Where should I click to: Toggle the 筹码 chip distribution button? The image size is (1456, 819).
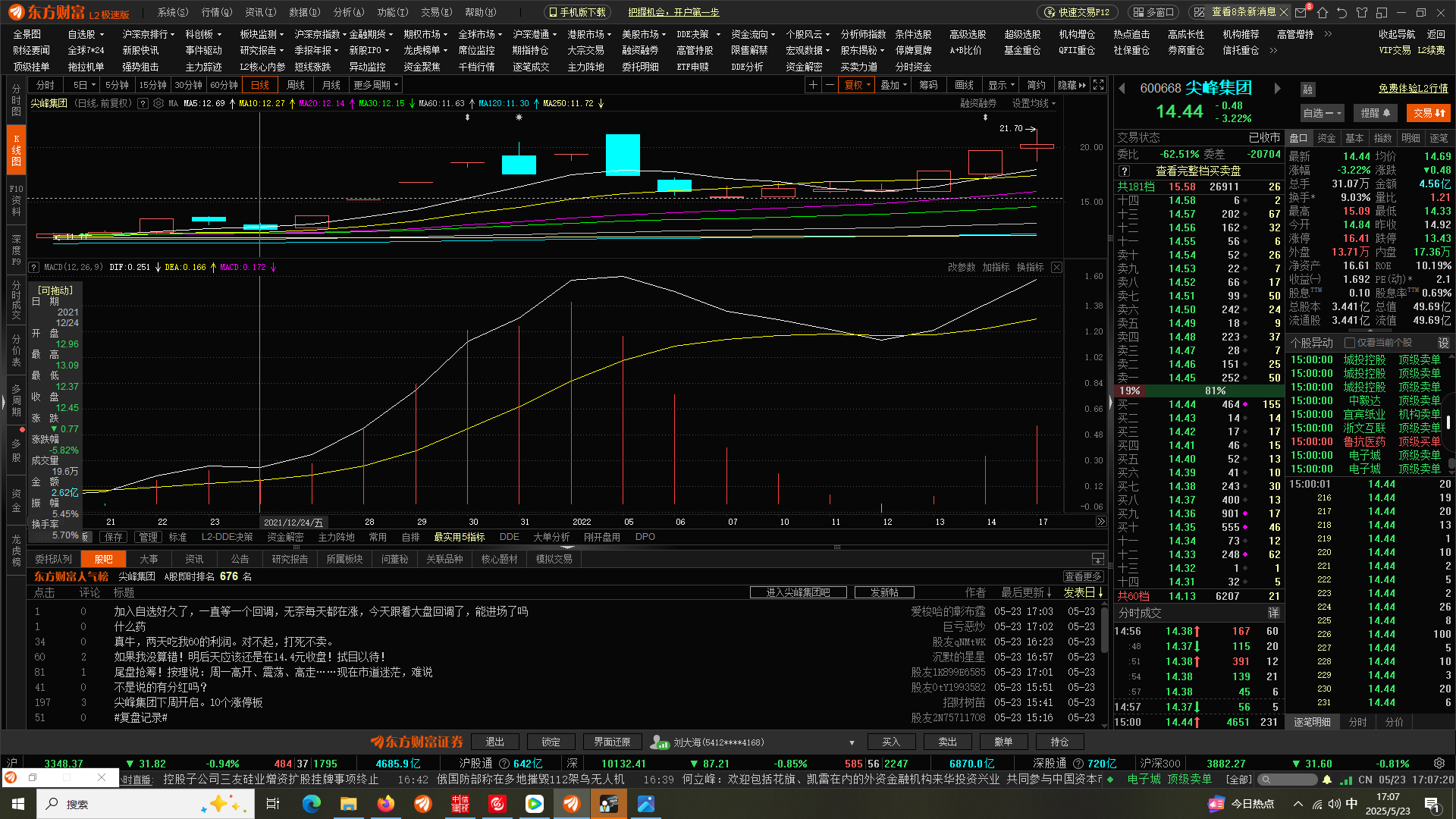[928, 85]
